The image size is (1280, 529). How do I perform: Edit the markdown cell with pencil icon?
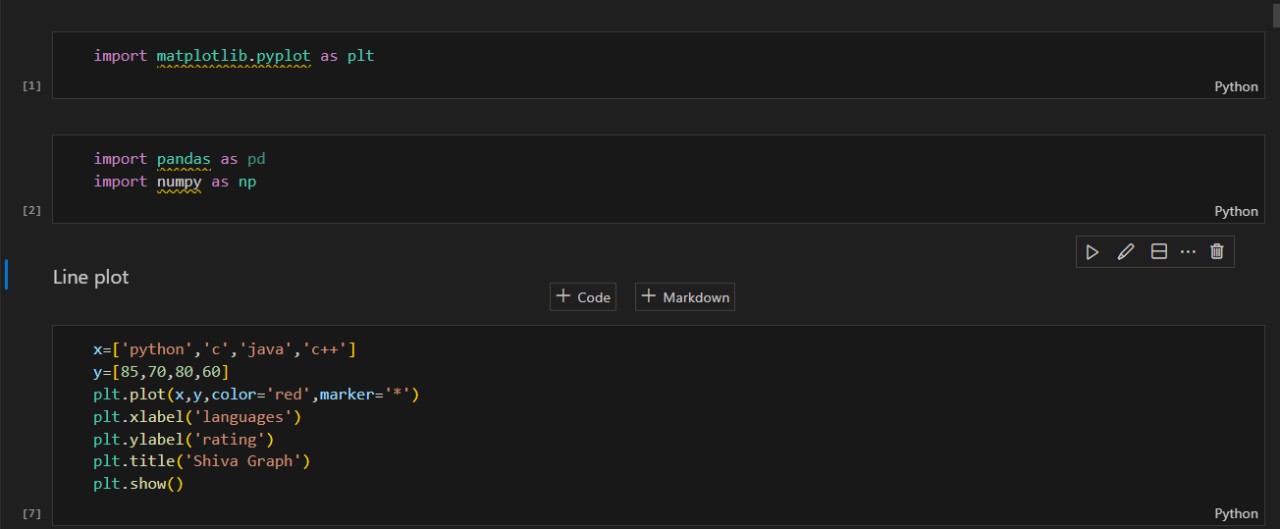(x=1125, y=252)
